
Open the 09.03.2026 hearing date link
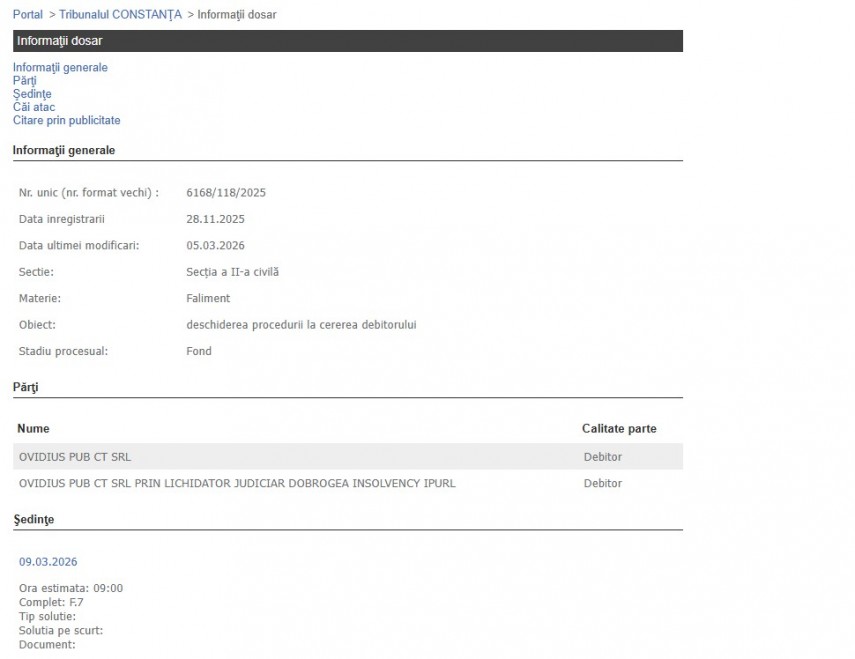[48, 562]
